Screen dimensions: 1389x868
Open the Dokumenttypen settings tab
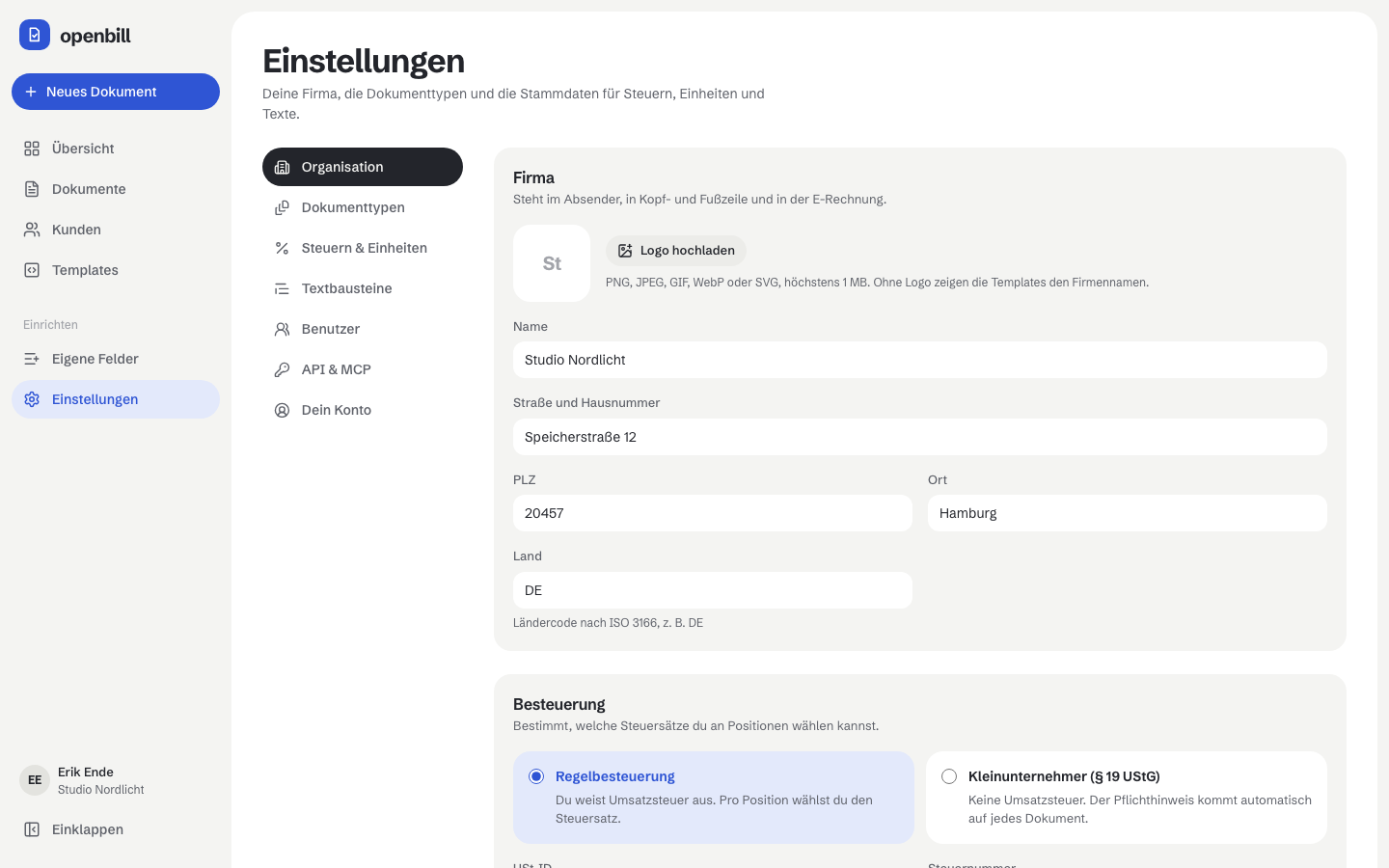pyautogui.click(x=363, y=207)
